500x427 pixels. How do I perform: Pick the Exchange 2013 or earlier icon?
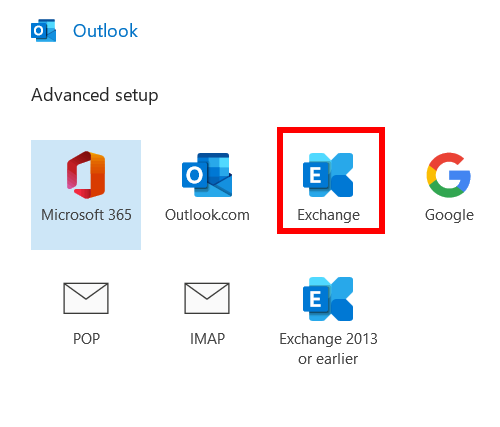328,299
